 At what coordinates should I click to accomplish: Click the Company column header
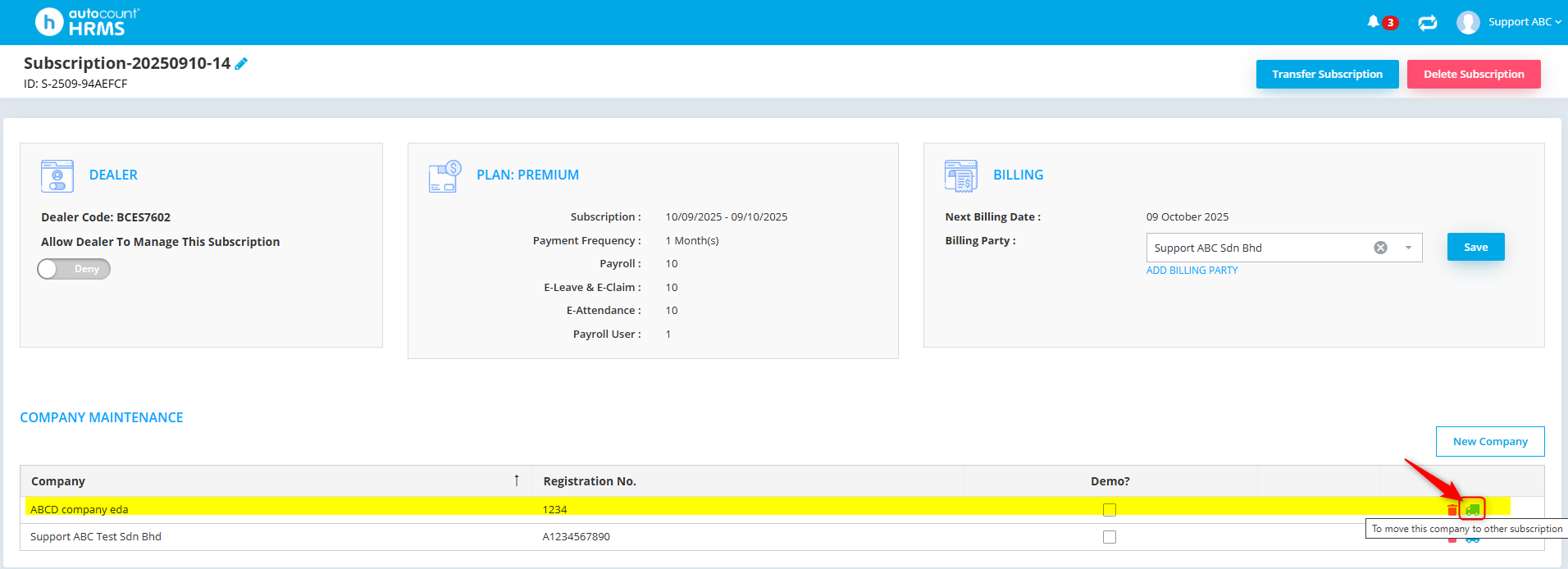point(276,481)
